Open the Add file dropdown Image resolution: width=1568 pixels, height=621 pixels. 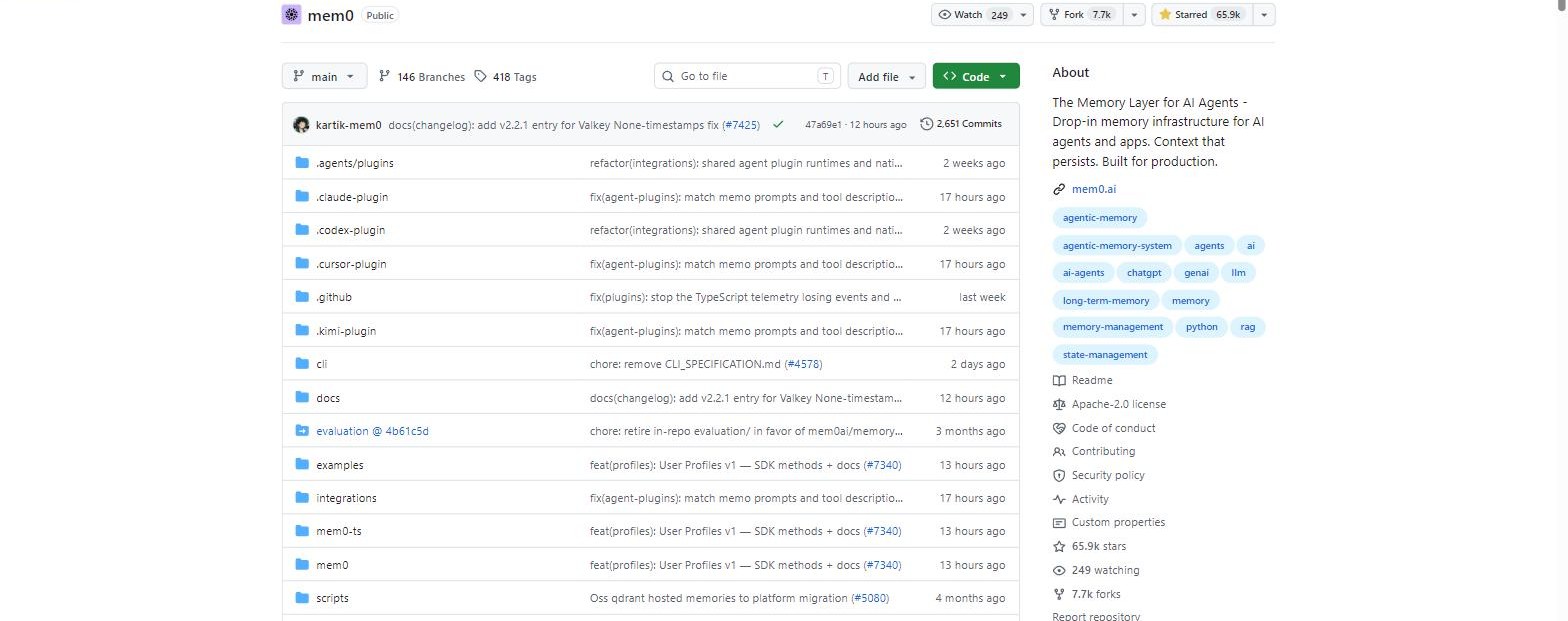point(887,77)
